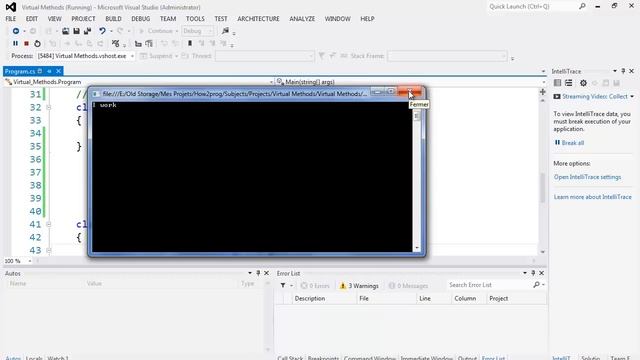Open the ARCHITECTURE menu
This screenshot has width=640, height=360.
pyautogui.click(x=258, y=19)
